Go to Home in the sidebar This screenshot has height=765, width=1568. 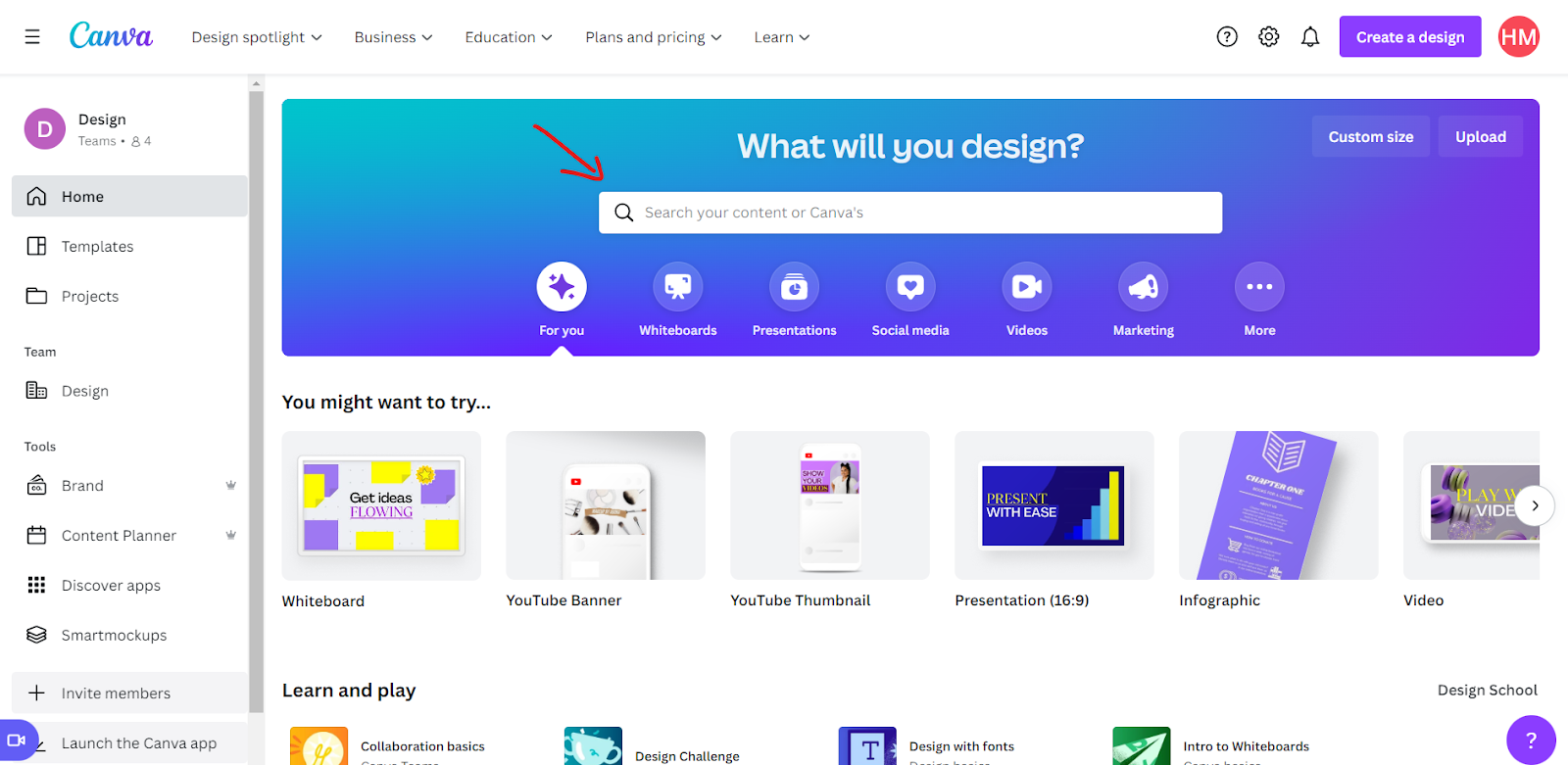click(129, 196)
